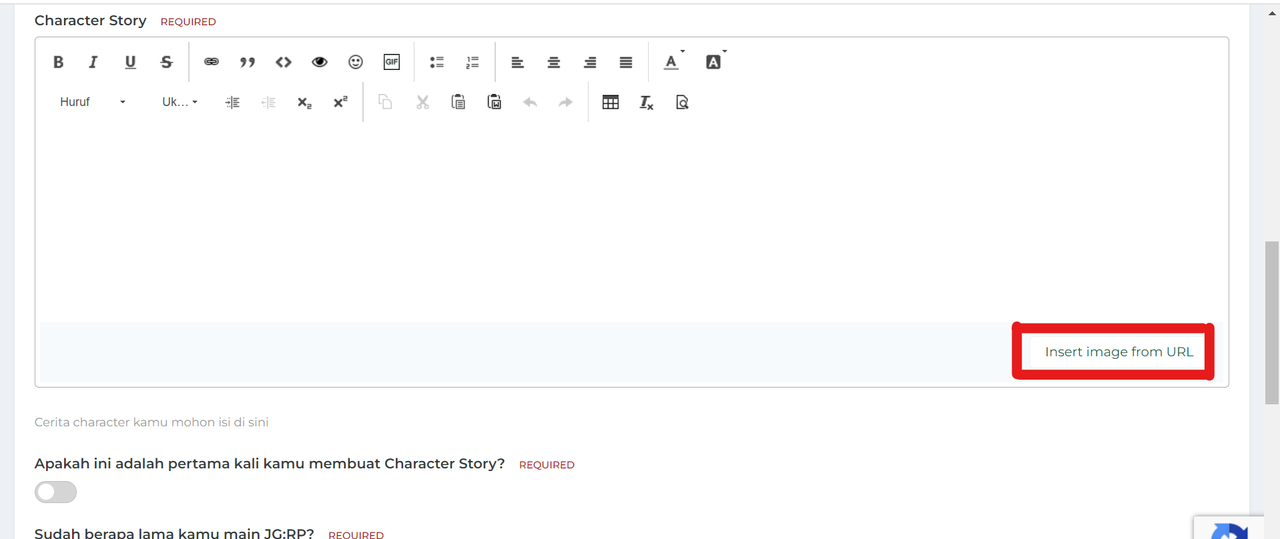This screenshot has width=1280, height=539.
Task: Preview the editor content
Action: [683, 102]
